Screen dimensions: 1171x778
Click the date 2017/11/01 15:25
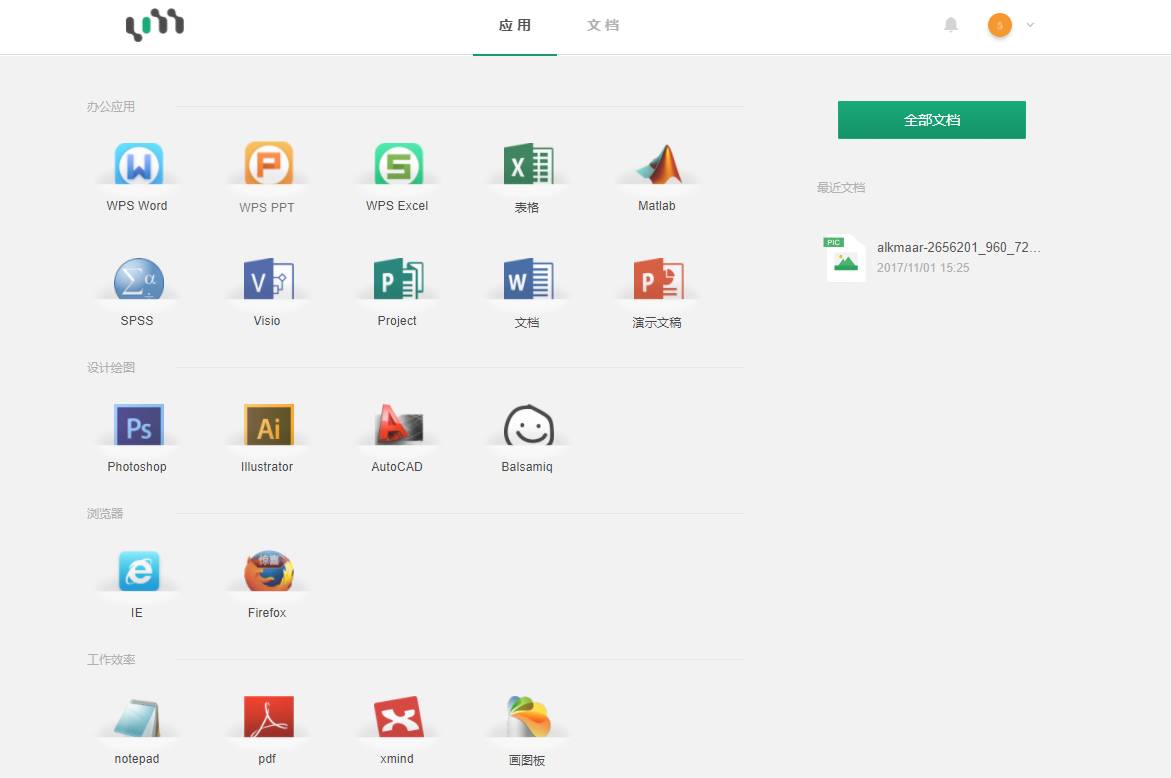pos(922,267)
